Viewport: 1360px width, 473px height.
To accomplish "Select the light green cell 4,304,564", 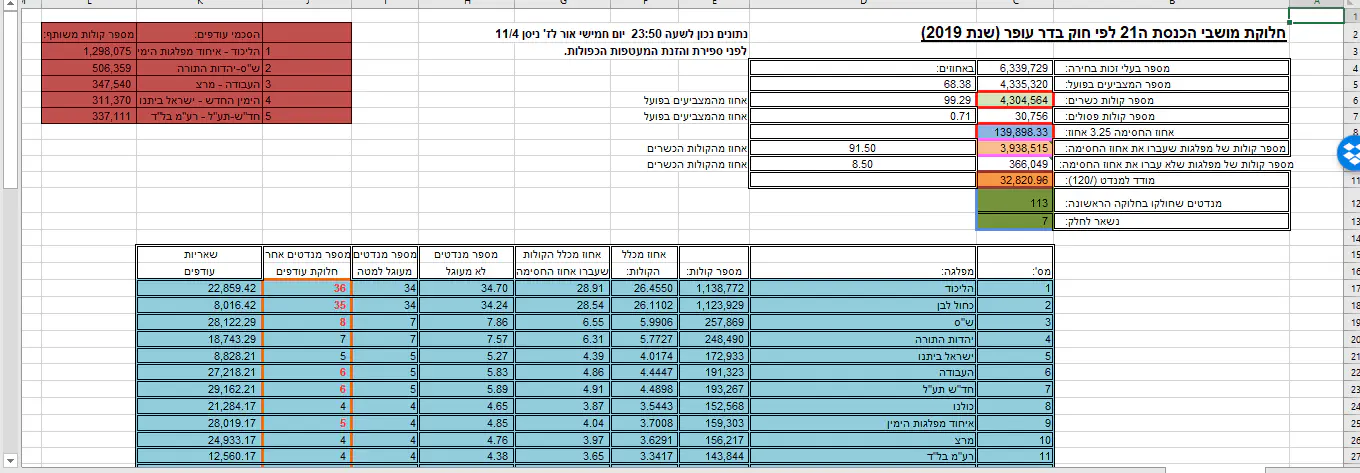I will tap(1013, 100).
